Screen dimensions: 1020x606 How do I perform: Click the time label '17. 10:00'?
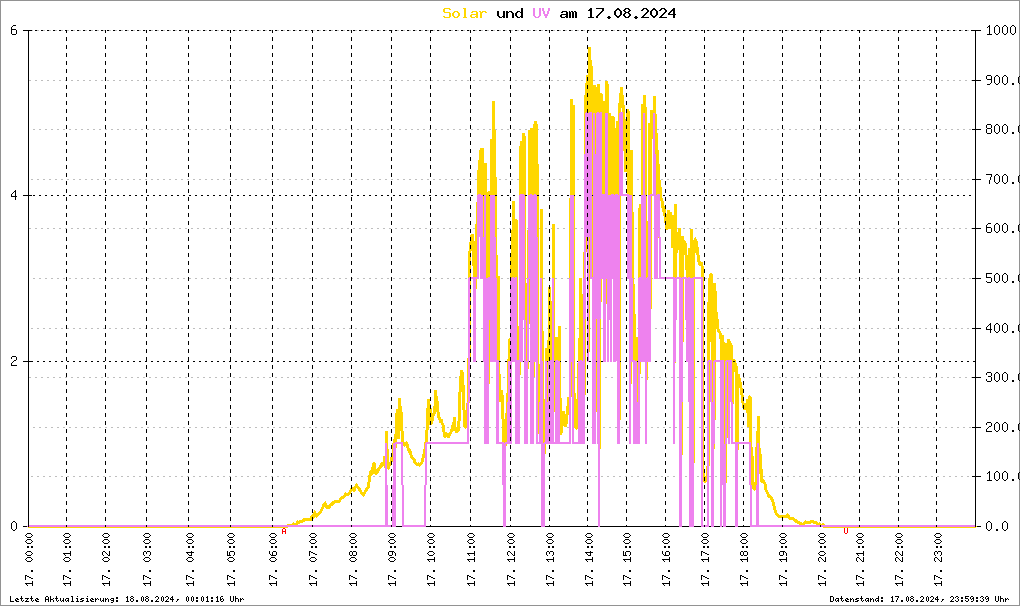tap(431, 559)
